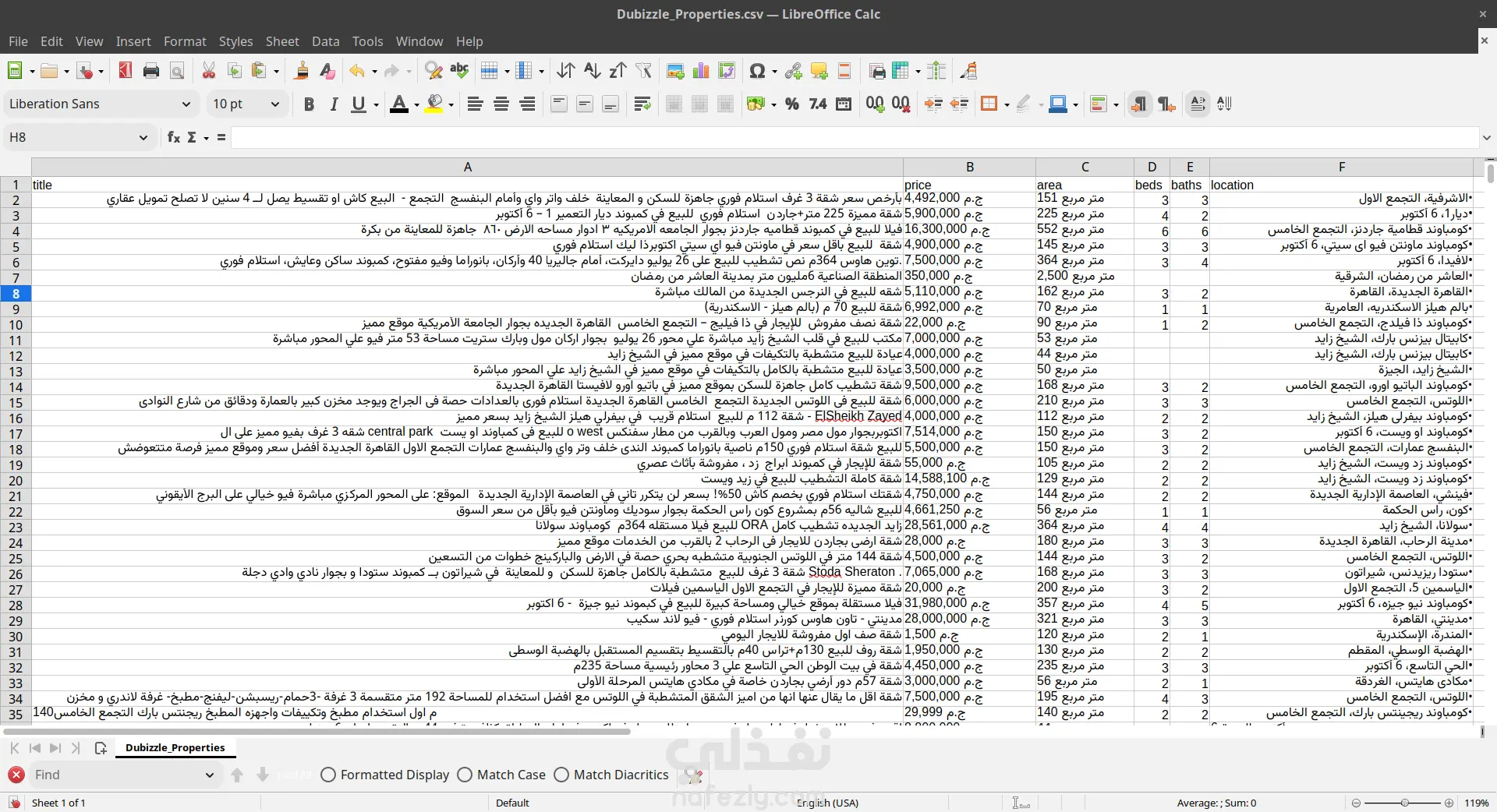Click Find Next down arrow
The width and height of the screenshot is (1497, 812).
[263, 775]
